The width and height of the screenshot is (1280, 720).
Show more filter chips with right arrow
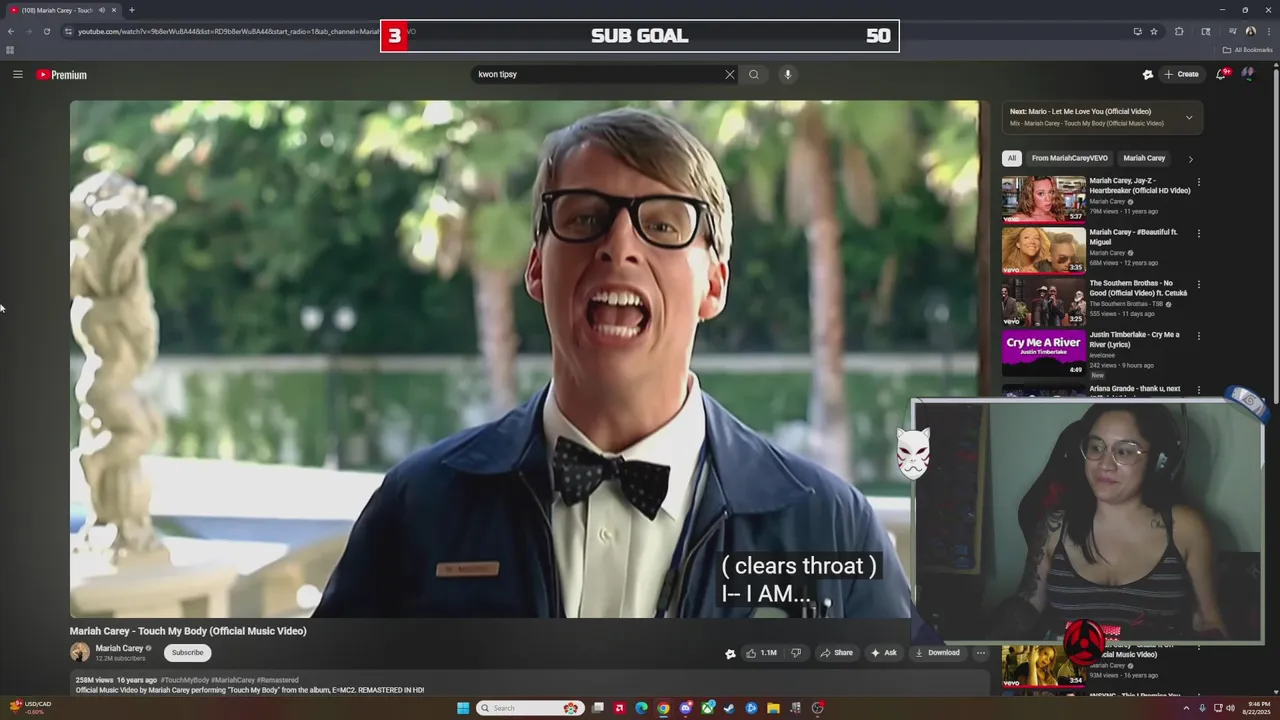point(1190,158)
